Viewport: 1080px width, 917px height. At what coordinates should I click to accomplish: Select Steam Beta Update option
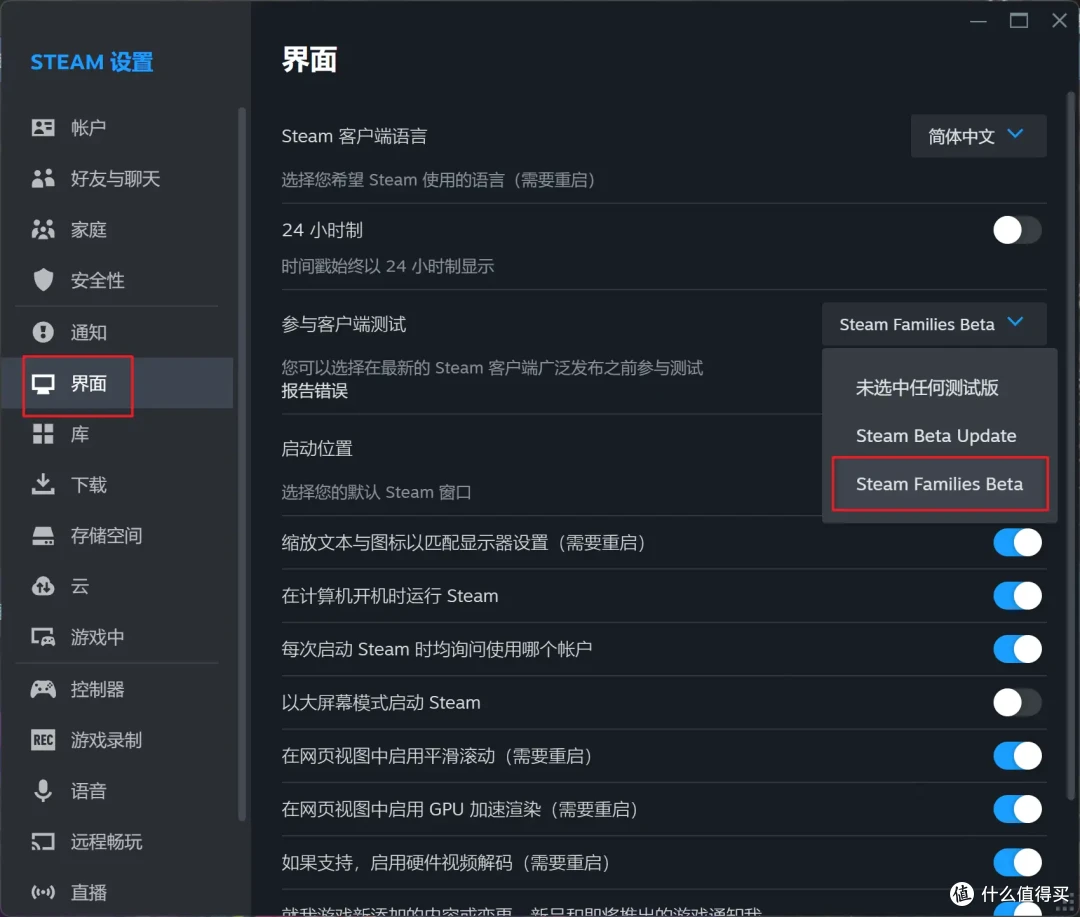tap(939, 435)
